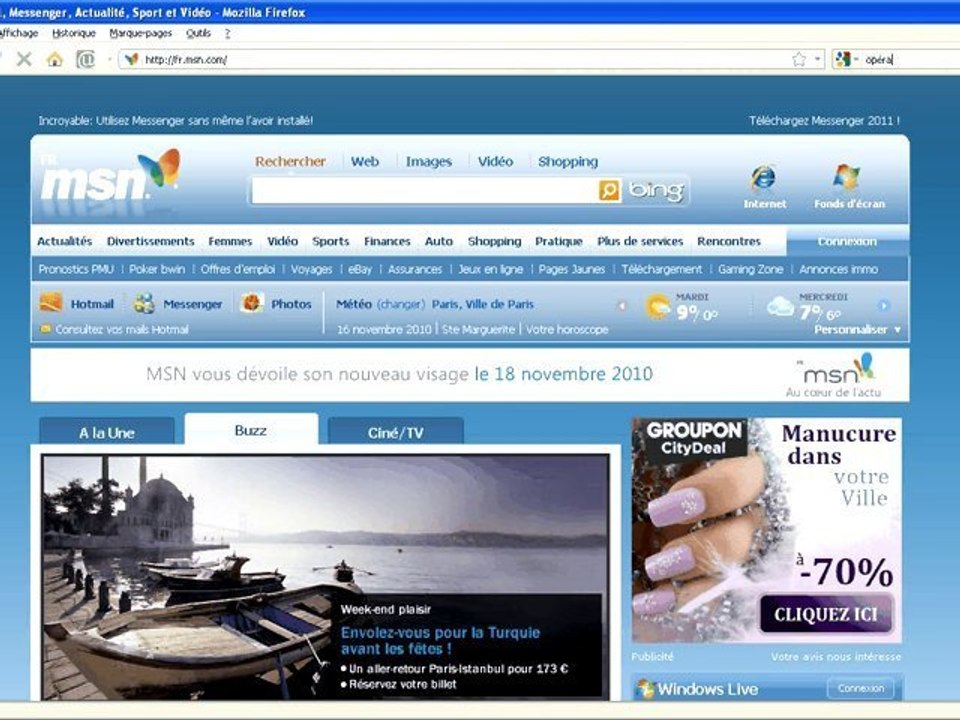Bookmark page with the star icon
Screen dimensions: 960x720
pyautogui.click(x=798, y=59)
